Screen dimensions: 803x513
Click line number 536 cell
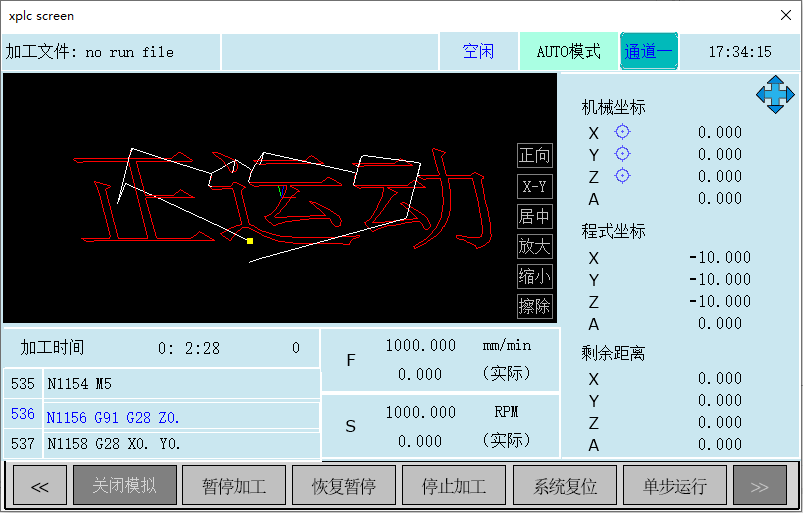(23, 414)
